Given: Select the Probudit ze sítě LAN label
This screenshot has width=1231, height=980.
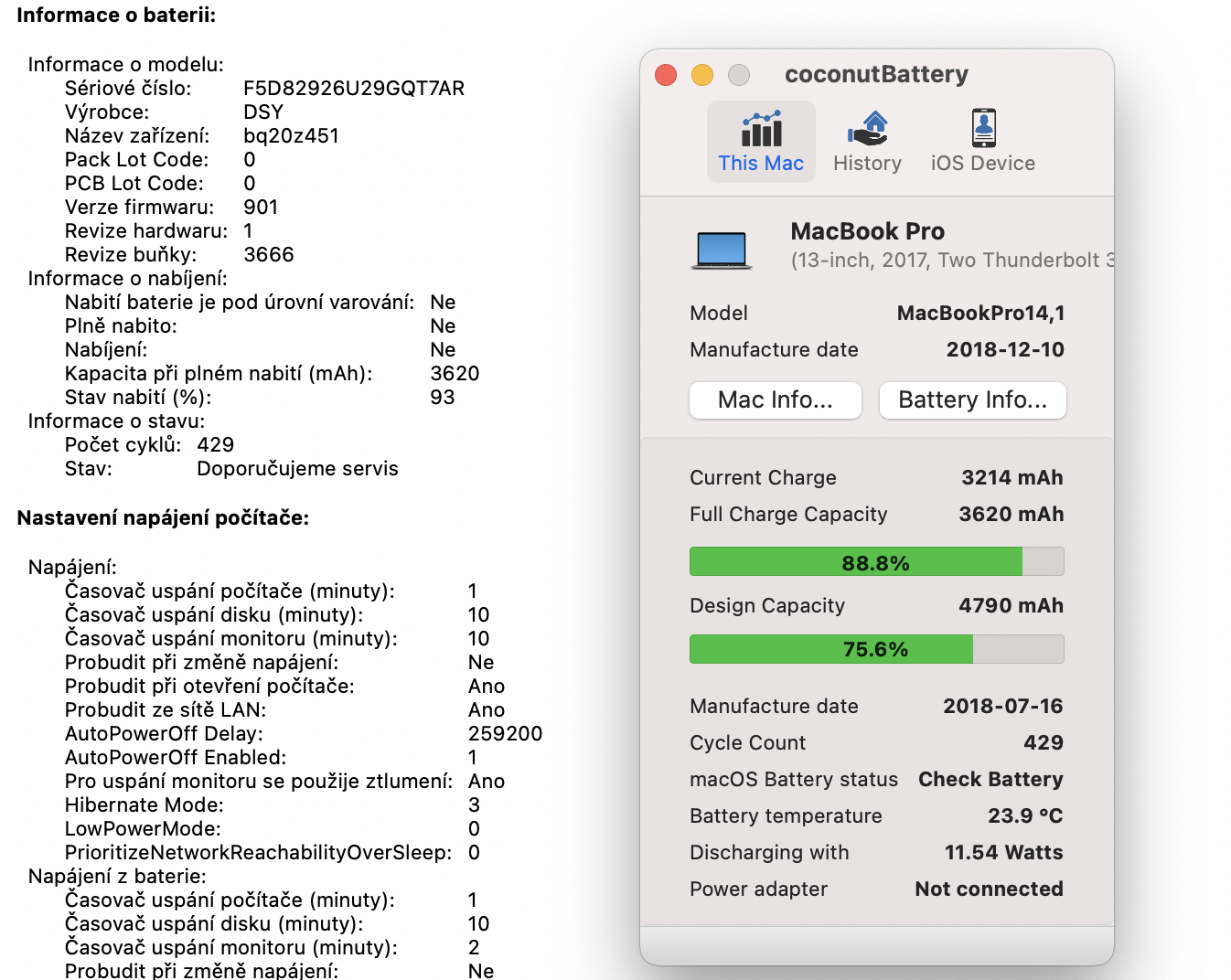Looking at the screenshot, I should [x=166, y=709].
